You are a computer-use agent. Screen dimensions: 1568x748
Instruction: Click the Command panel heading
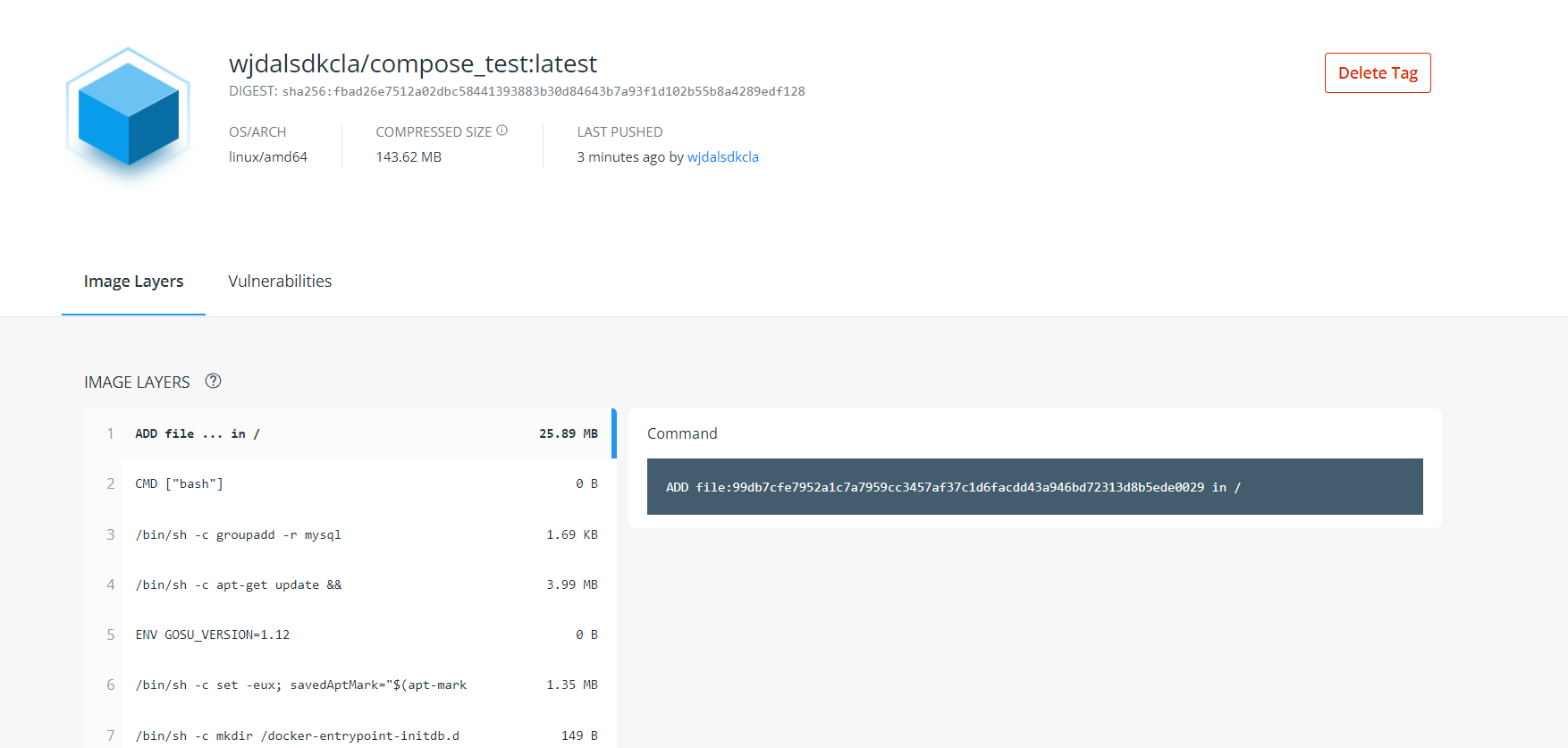682,433
